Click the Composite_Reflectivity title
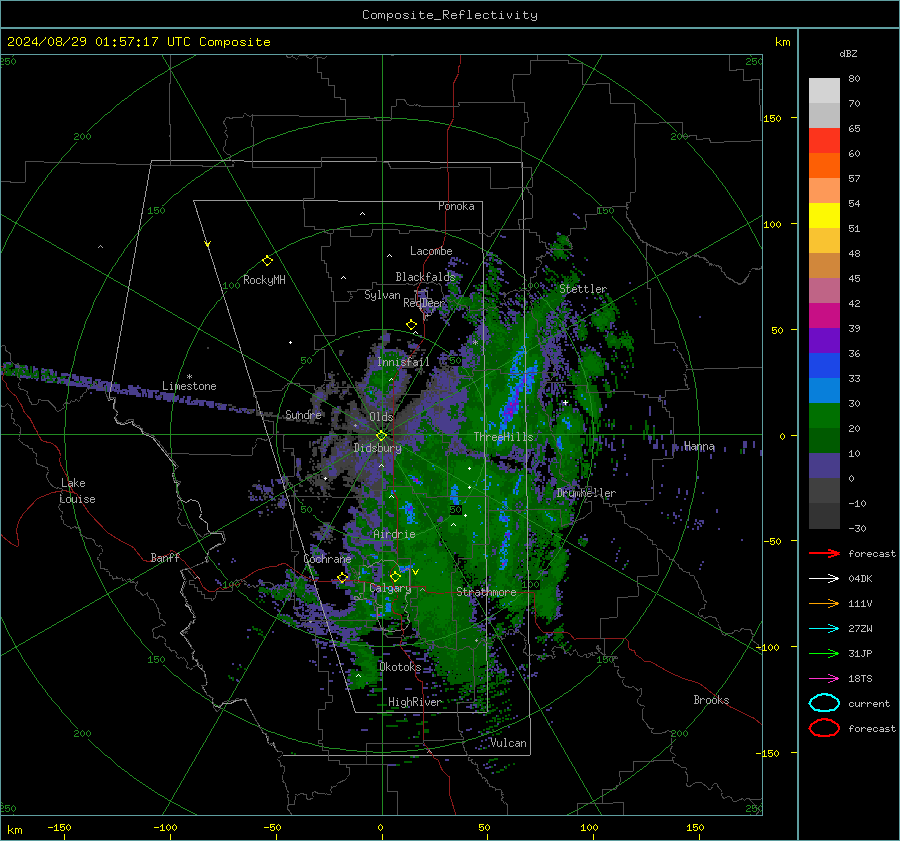900x841 pixels. (x=450, y=15)
